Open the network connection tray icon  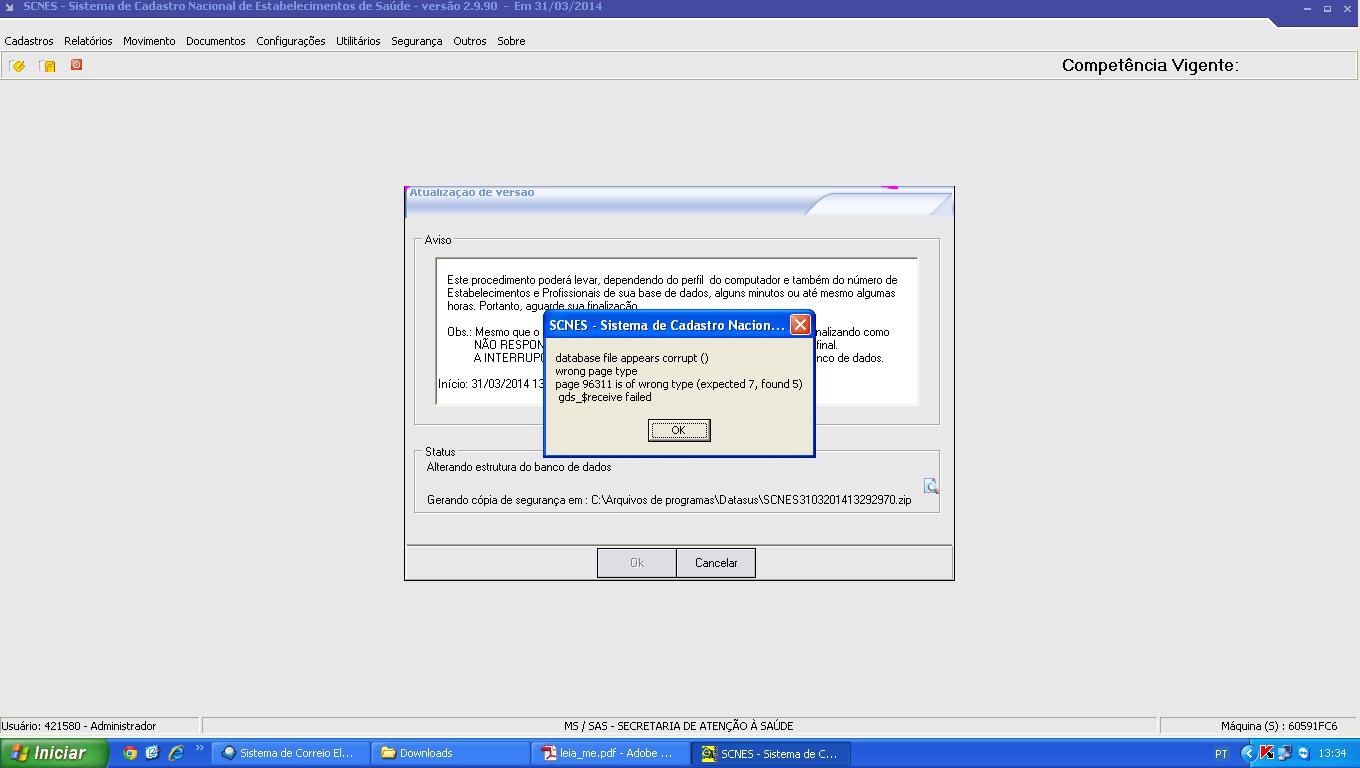tap(1285, 753)
